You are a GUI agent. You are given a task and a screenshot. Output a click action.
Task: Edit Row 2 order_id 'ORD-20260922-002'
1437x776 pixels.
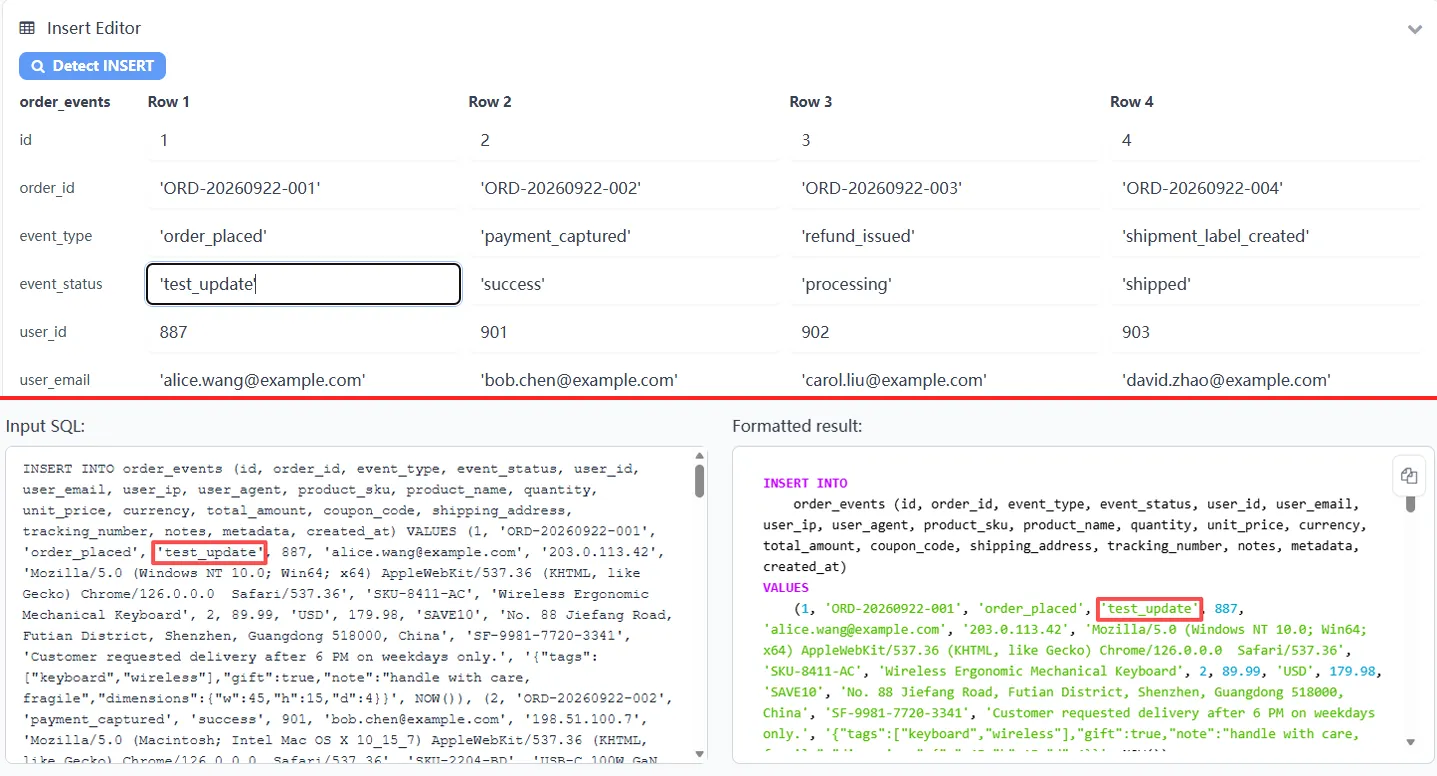(625, 188)
